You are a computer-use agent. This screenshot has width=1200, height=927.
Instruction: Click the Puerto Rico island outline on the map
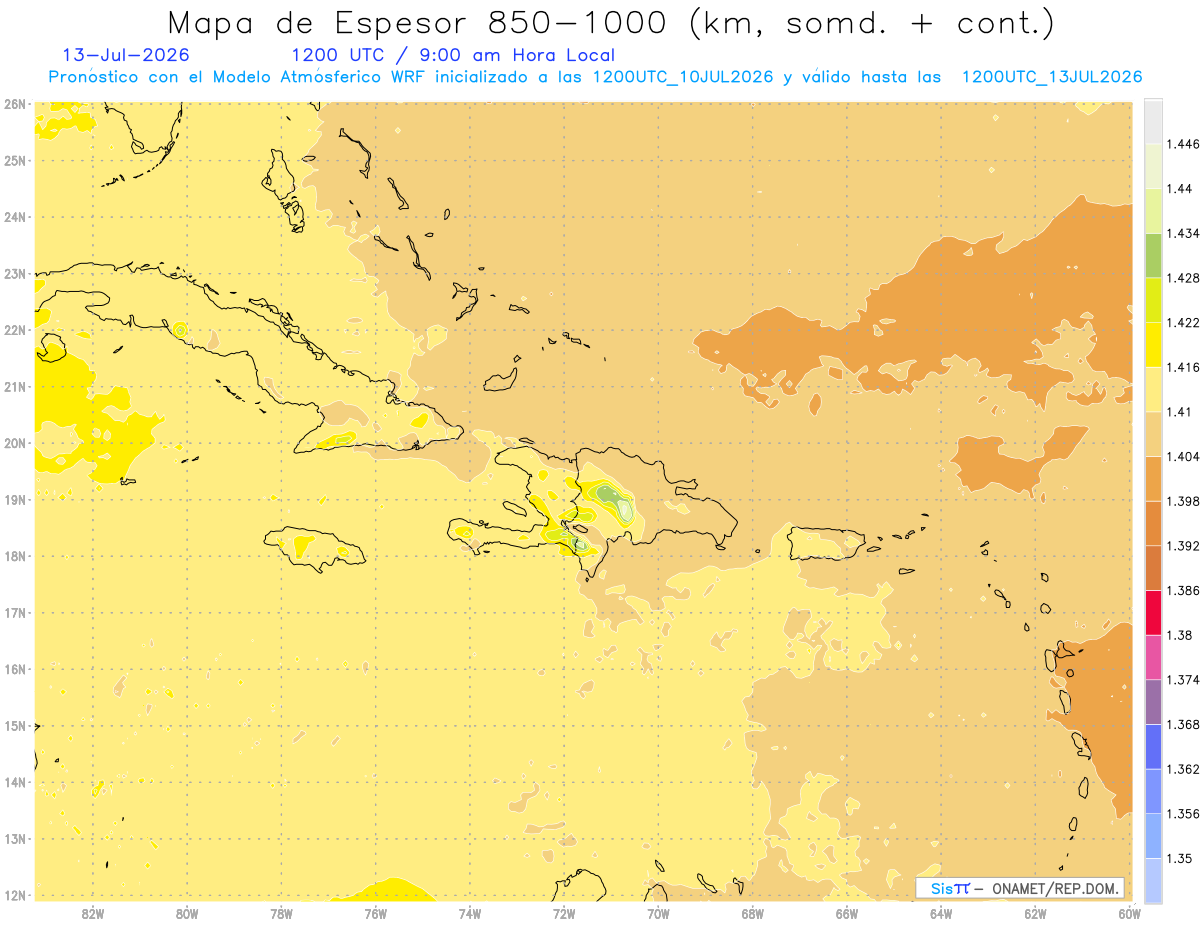pyautogui.click(x=825, y=544)
